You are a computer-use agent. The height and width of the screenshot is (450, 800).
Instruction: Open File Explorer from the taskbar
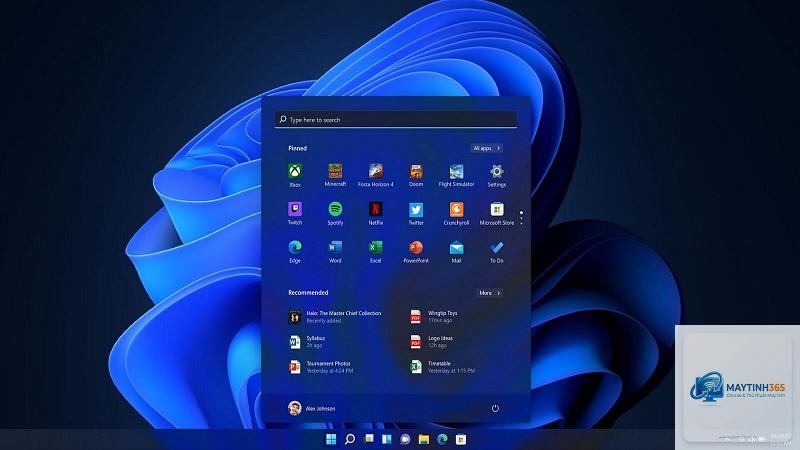[423, 439]
